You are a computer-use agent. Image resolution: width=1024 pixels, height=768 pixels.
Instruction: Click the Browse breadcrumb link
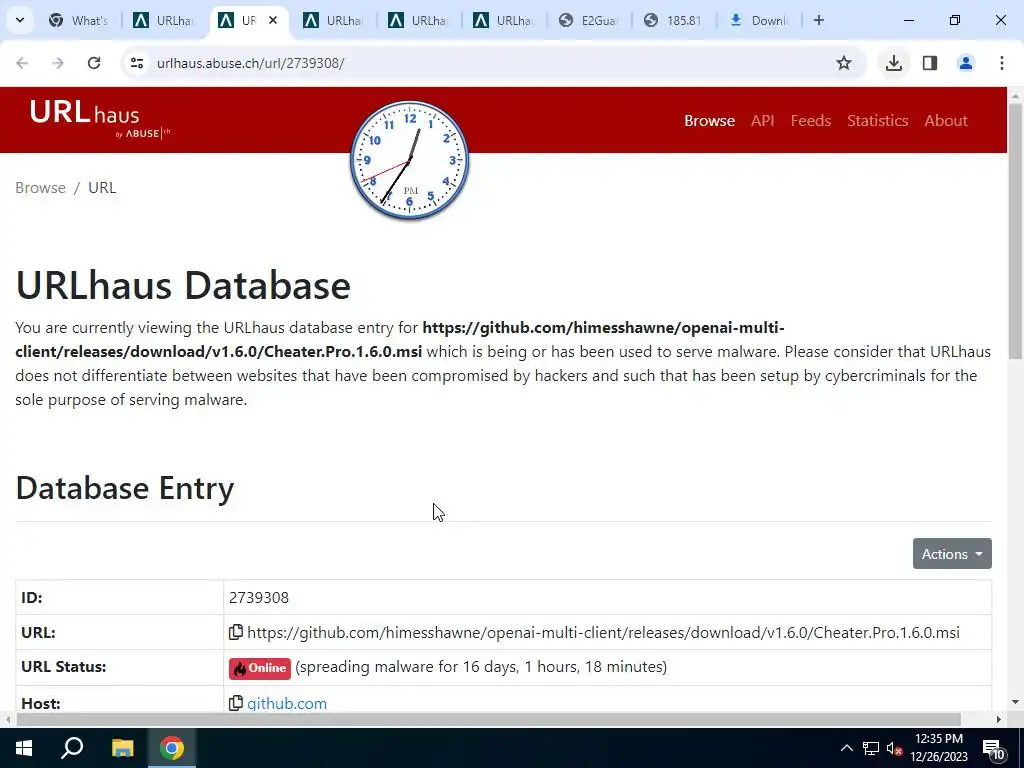40,187
